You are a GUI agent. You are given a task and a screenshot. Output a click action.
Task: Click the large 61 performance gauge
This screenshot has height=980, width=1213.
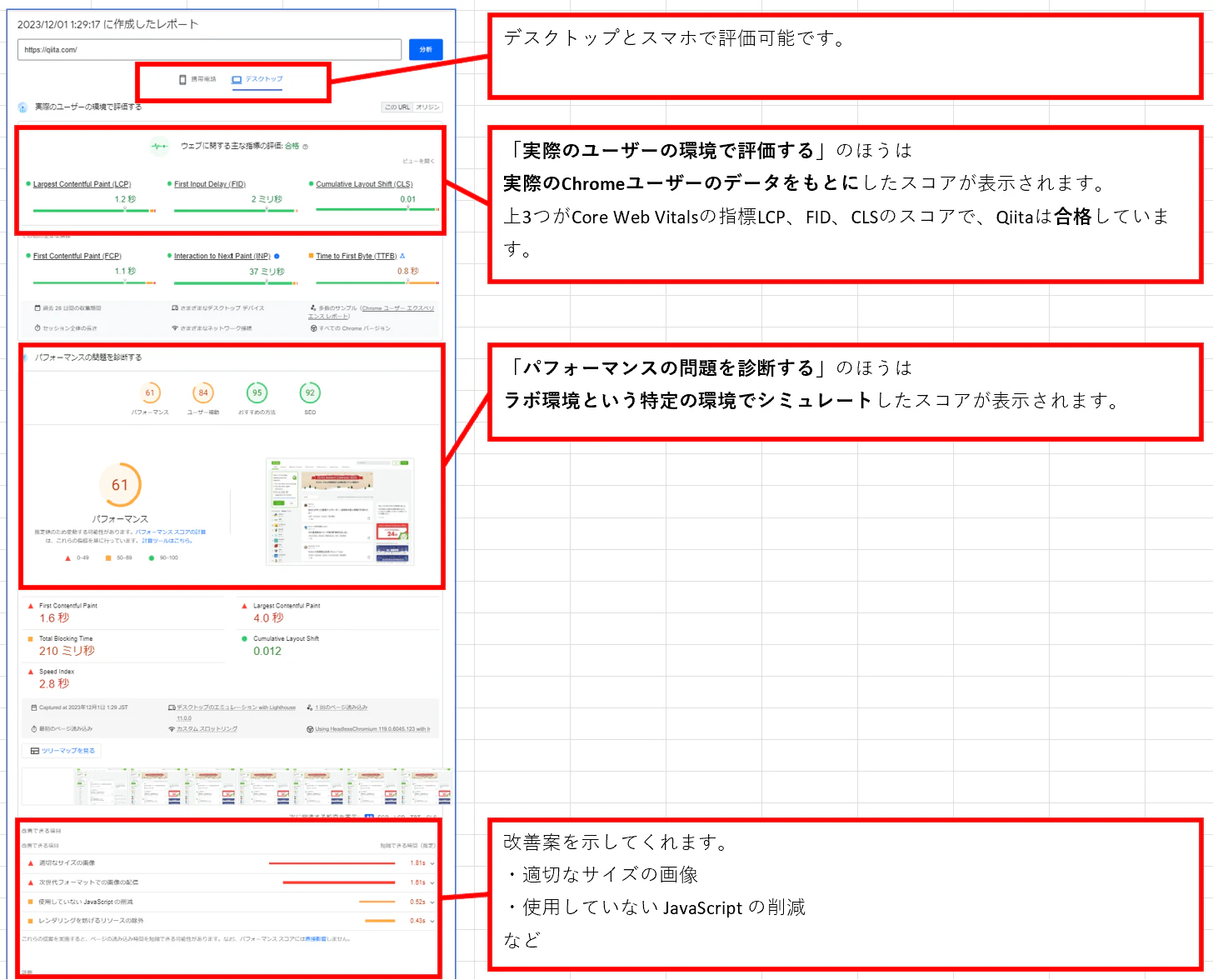tap(120, 485)
